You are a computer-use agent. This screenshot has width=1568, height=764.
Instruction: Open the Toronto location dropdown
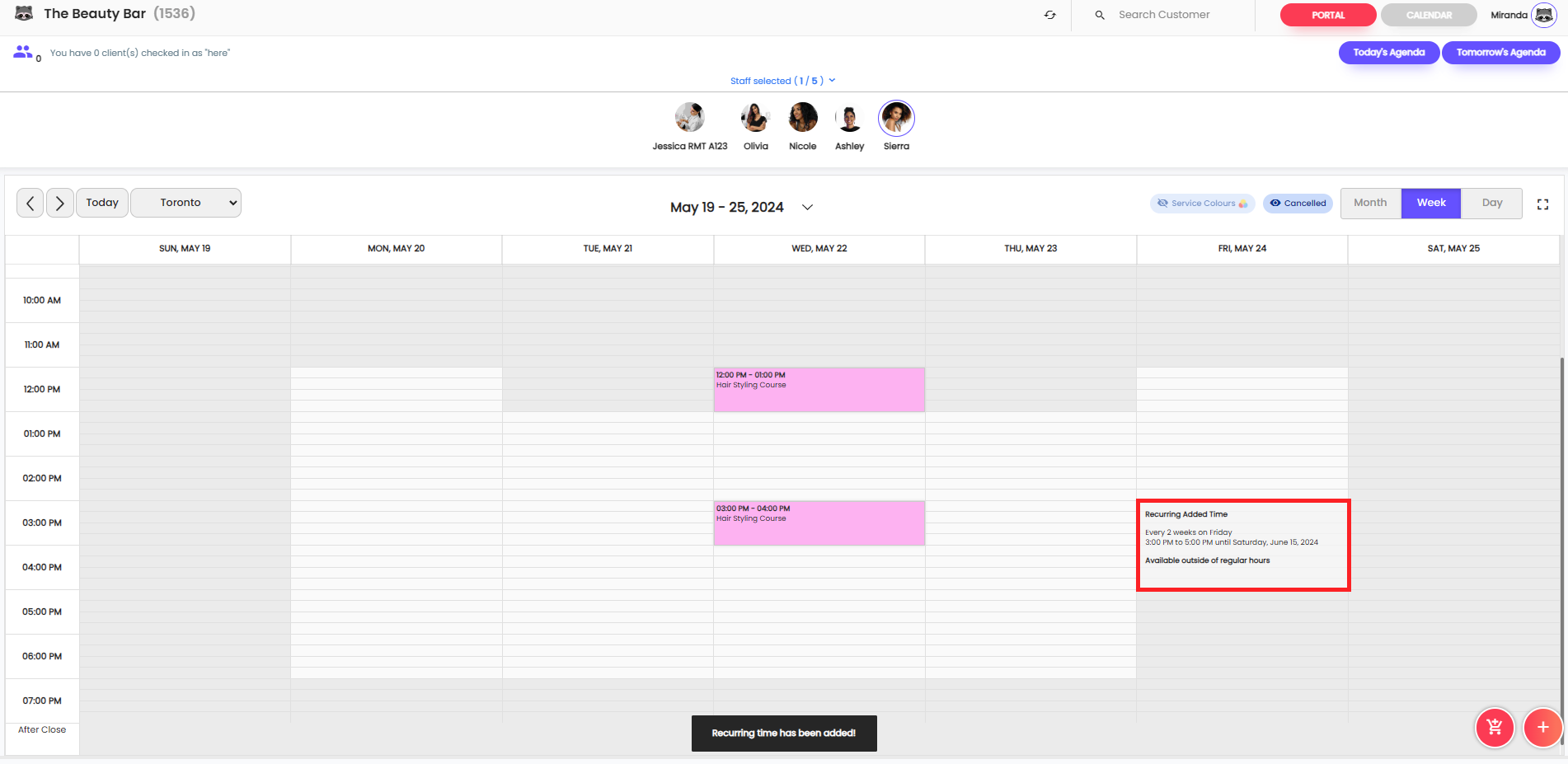185,203
